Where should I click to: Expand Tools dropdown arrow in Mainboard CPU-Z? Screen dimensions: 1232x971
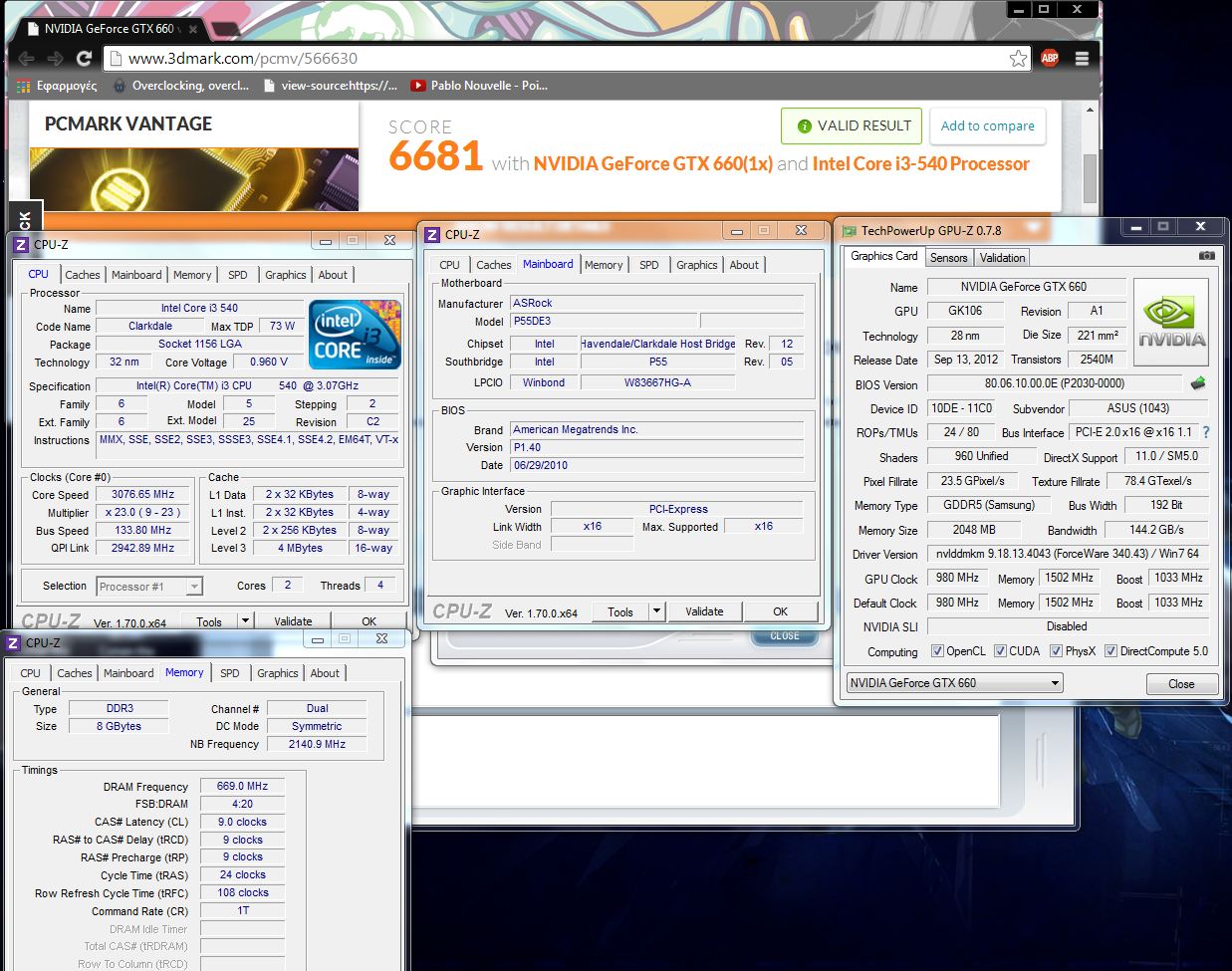tap(656, 611)
